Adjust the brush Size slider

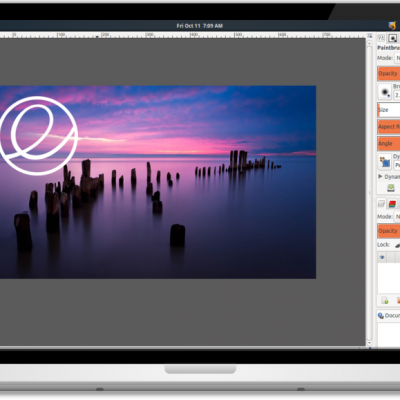click(389, 110)
